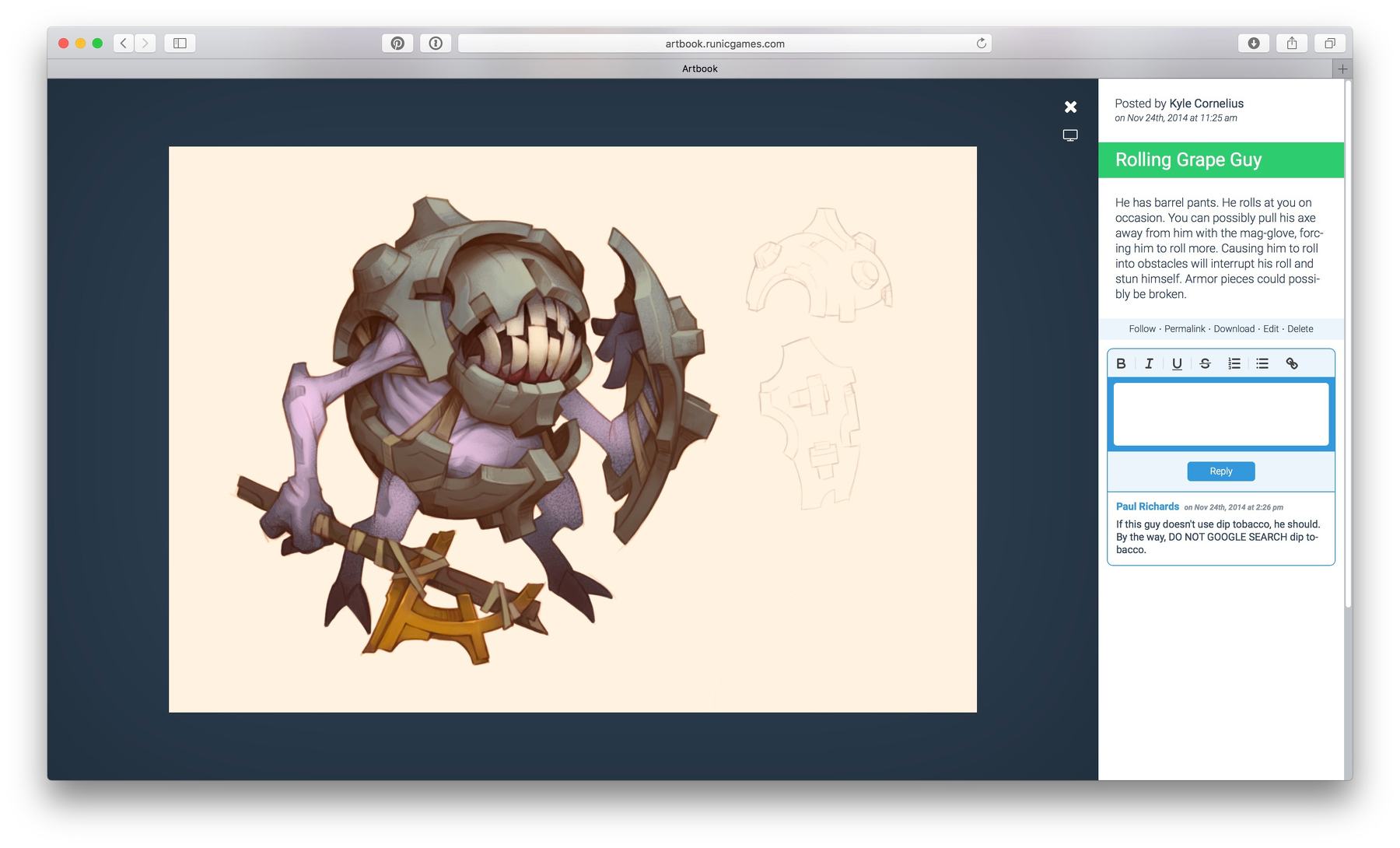The width and height of the screenshot is (1400, 848).
Task: Show Safari downloads list
Action: (x=1253, y=44)
